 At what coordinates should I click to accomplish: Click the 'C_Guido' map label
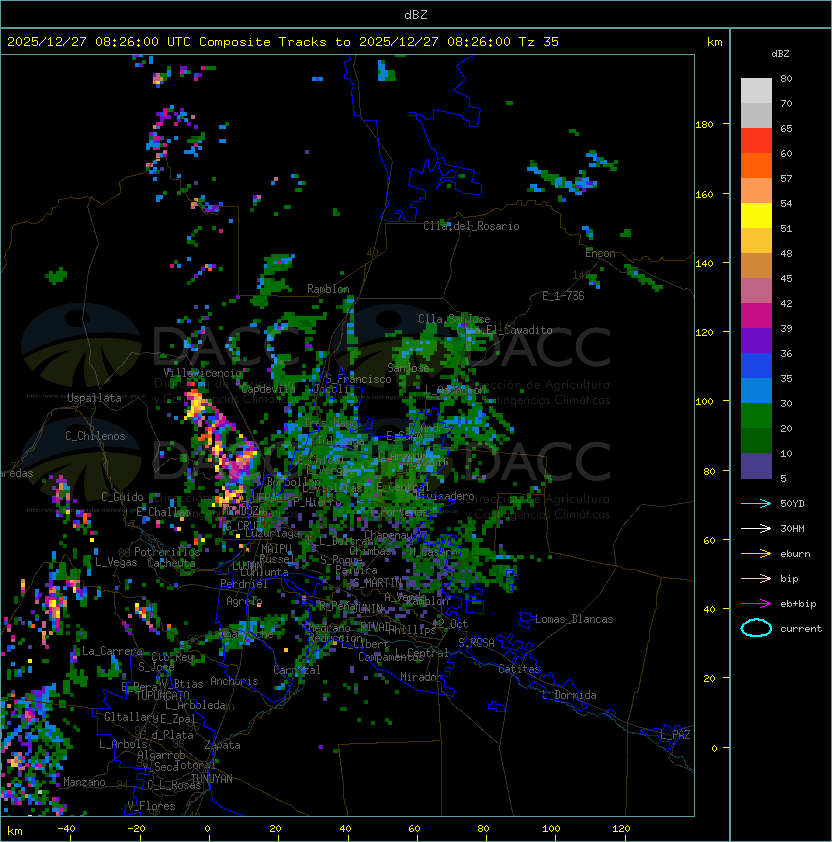point(122,497)
